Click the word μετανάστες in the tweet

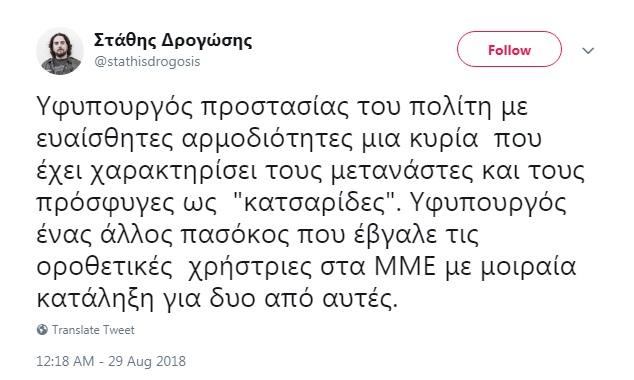[x=402, y=172]
